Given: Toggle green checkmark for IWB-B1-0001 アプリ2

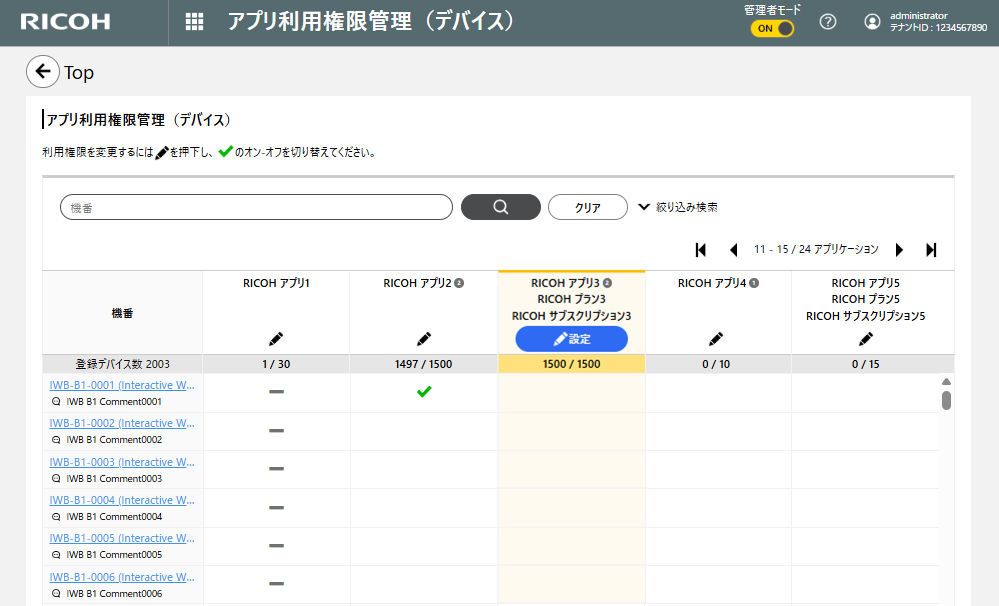Looking at the screenshot, I should click(x=423, y=391).
